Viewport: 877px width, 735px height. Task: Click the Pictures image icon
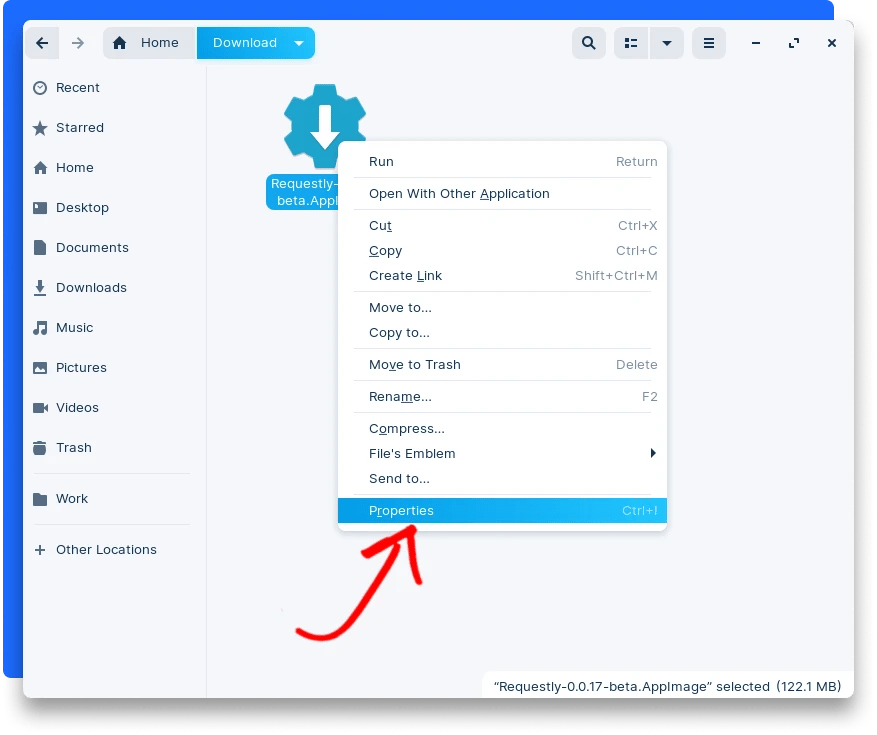[x=40, y=368]
